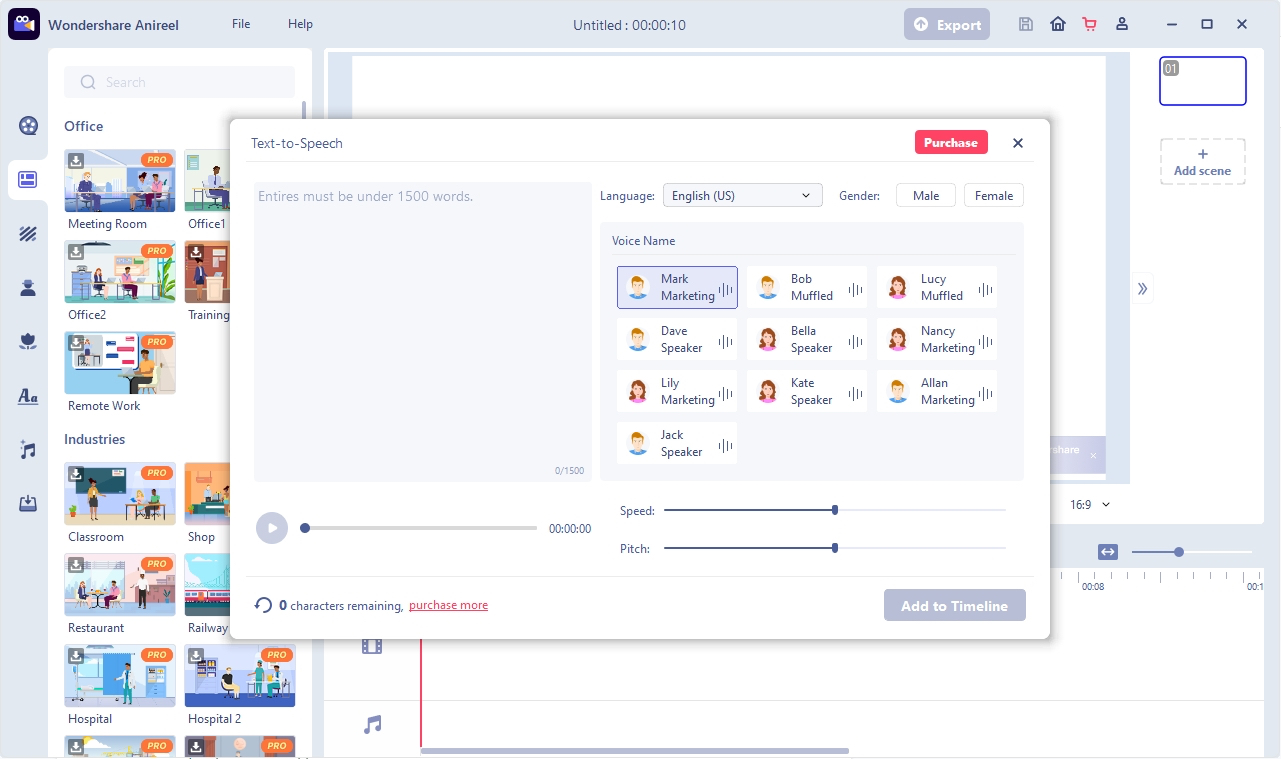Expand the right panel double-chevron
This screenshot has height=759, width=1281.
click(1143, 289)
